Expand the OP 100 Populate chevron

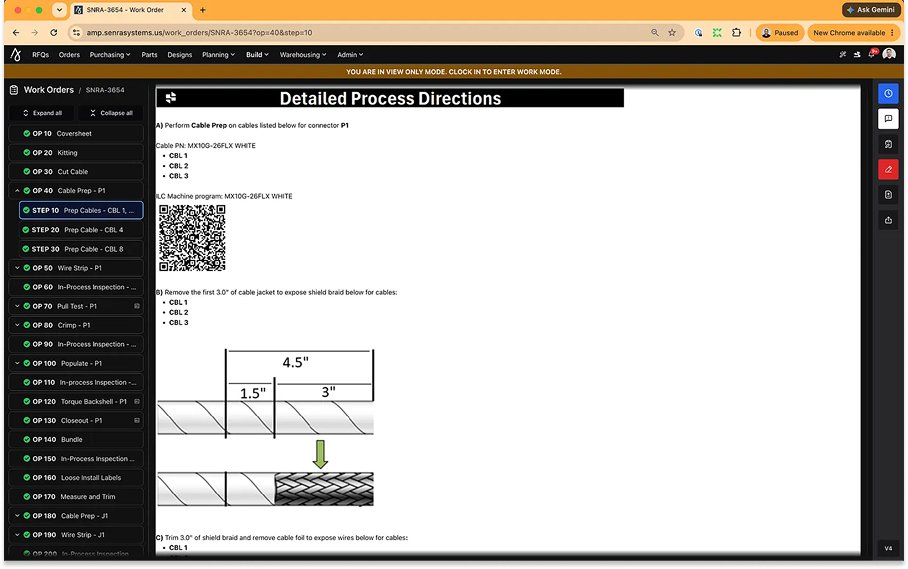coord(17,364)
